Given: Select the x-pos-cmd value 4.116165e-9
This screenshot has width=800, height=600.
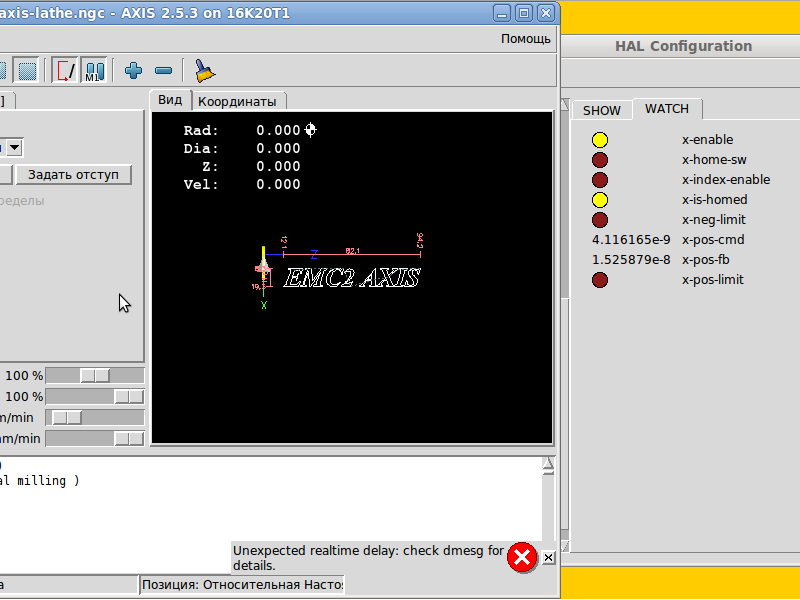Looking at the screenshot, I should (x=631, y=240).
